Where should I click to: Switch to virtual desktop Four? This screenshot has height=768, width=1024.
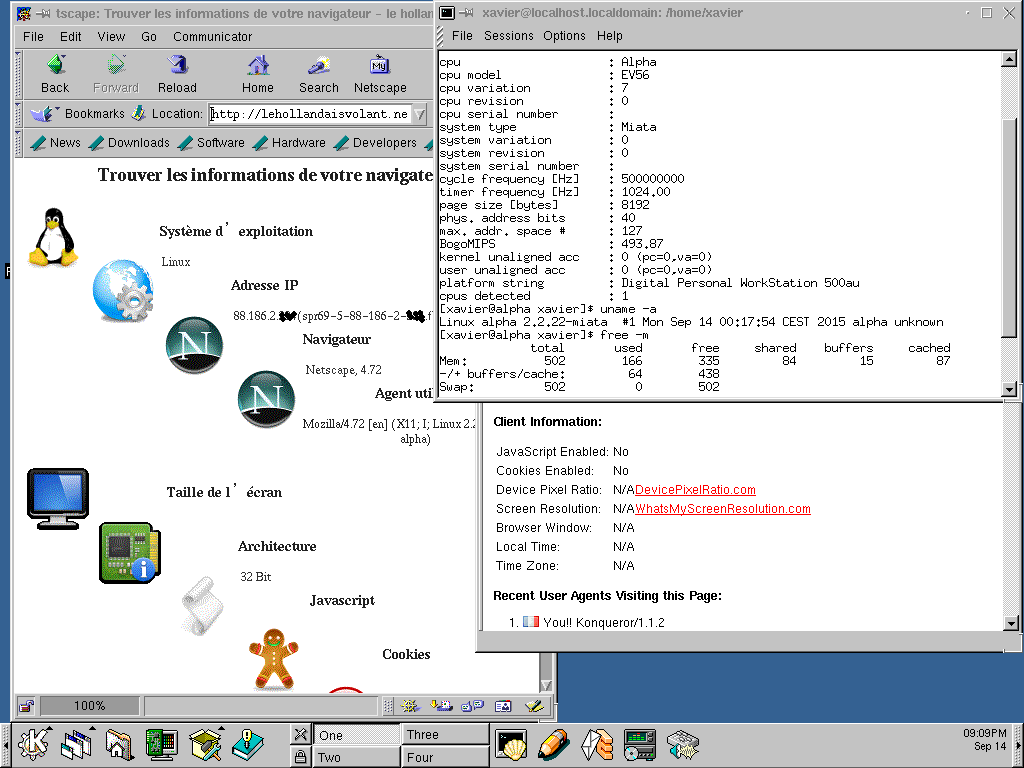point(445,757)
